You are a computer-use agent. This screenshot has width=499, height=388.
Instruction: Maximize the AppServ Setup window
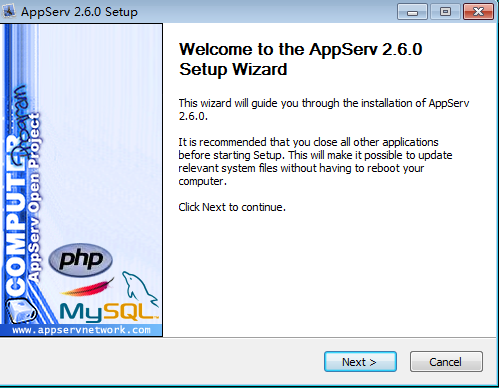tap(445, 12)
